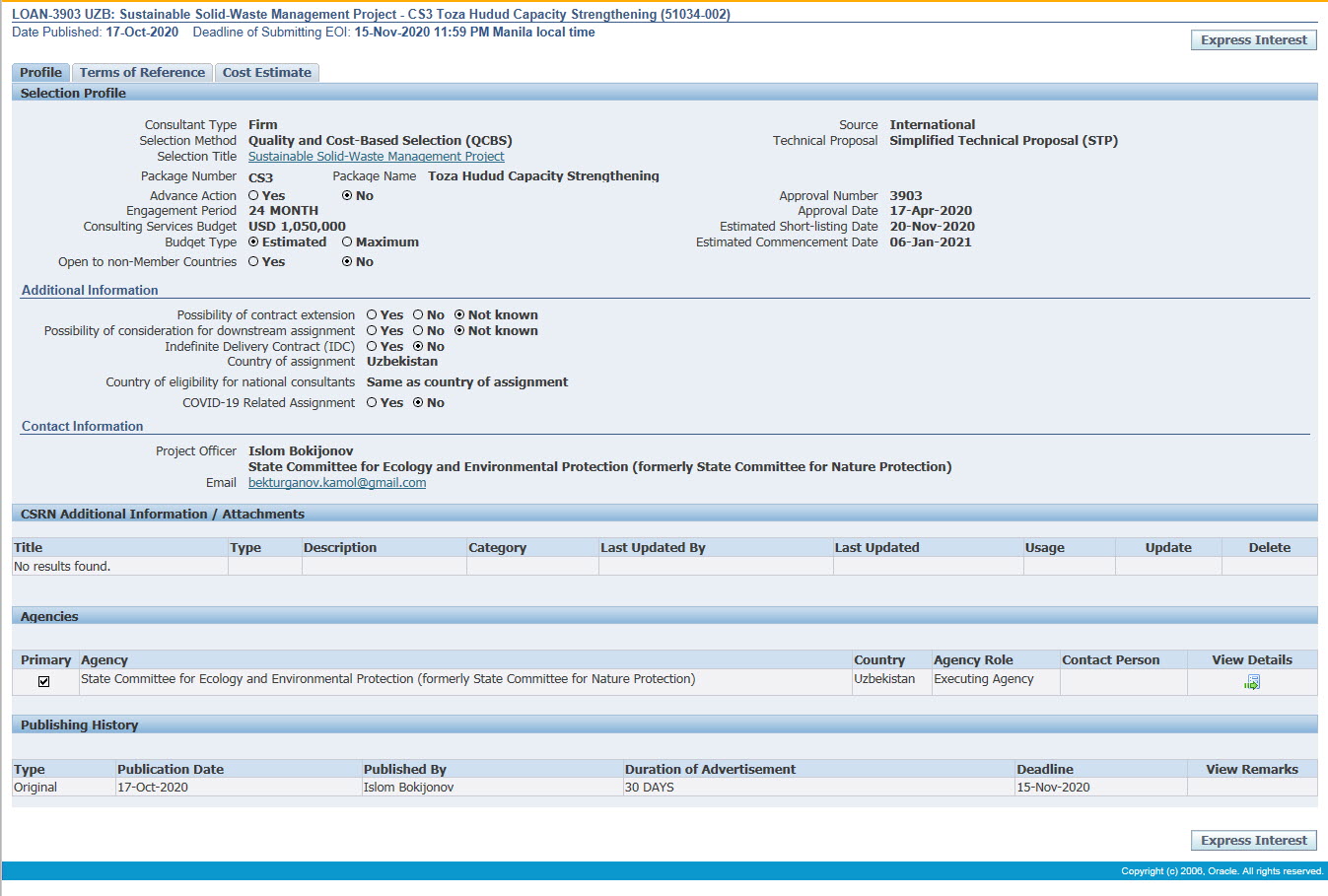
Task: Select Maximum budget type radio button
Action: pos(347,242)
